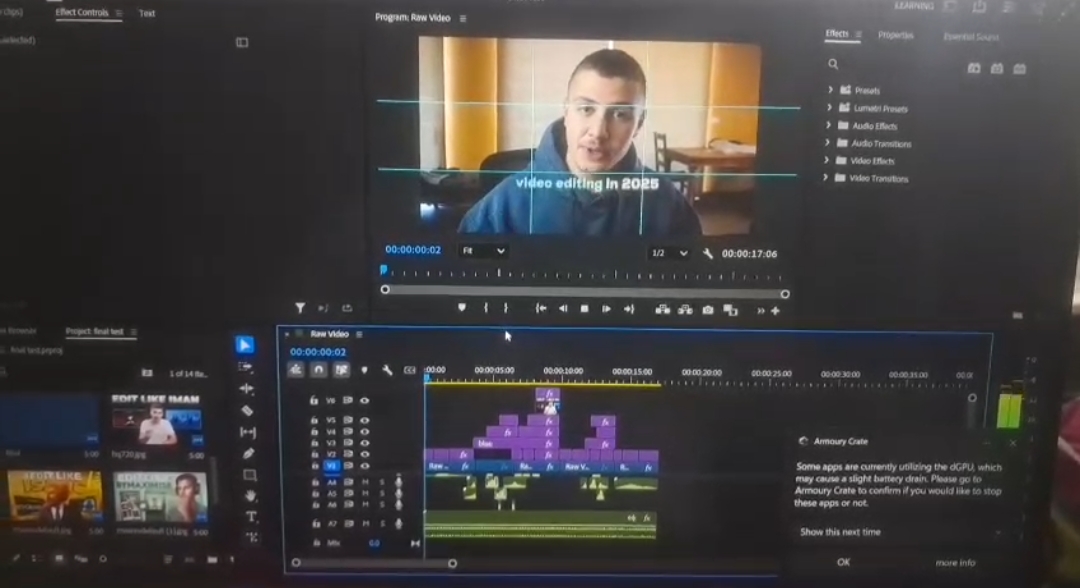Image resolution: width=1080 pixels, height=588 pixels.
Task: Open timeline display settings wrench
Action: click(x=387, y=370)
